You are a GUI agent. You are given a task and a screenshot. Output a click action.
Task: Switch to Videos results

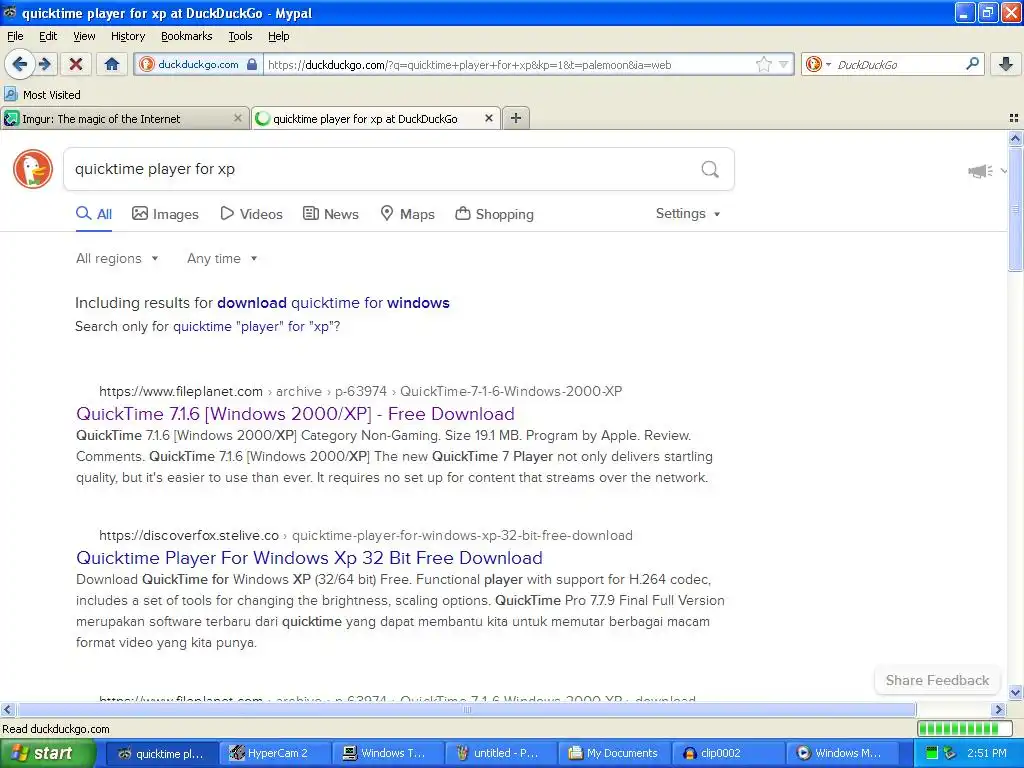click(251, 214)
